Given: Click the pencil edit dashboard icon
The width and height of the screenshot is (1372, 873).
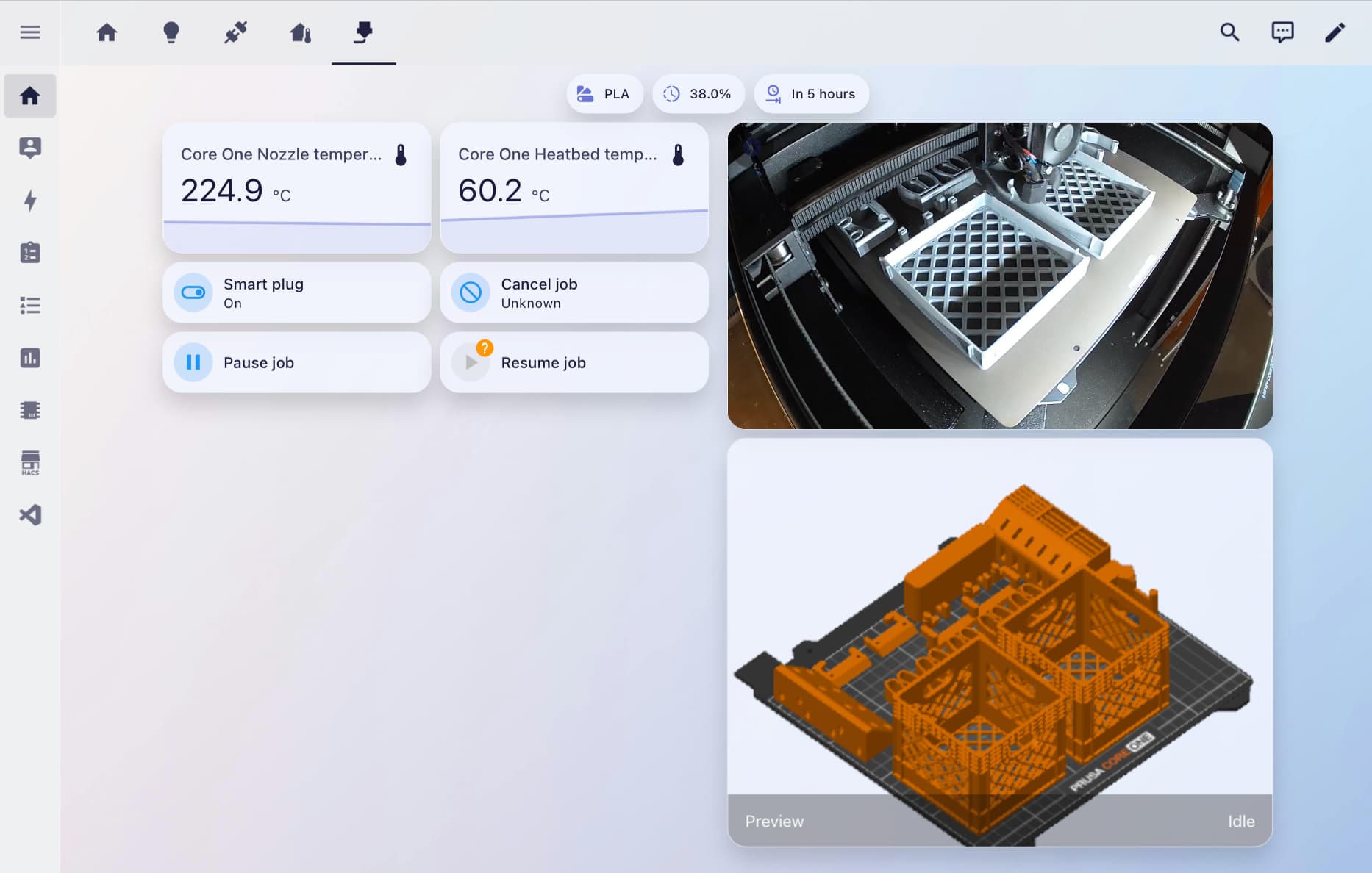Looking at the screenshot, I should coord(1335,32).
